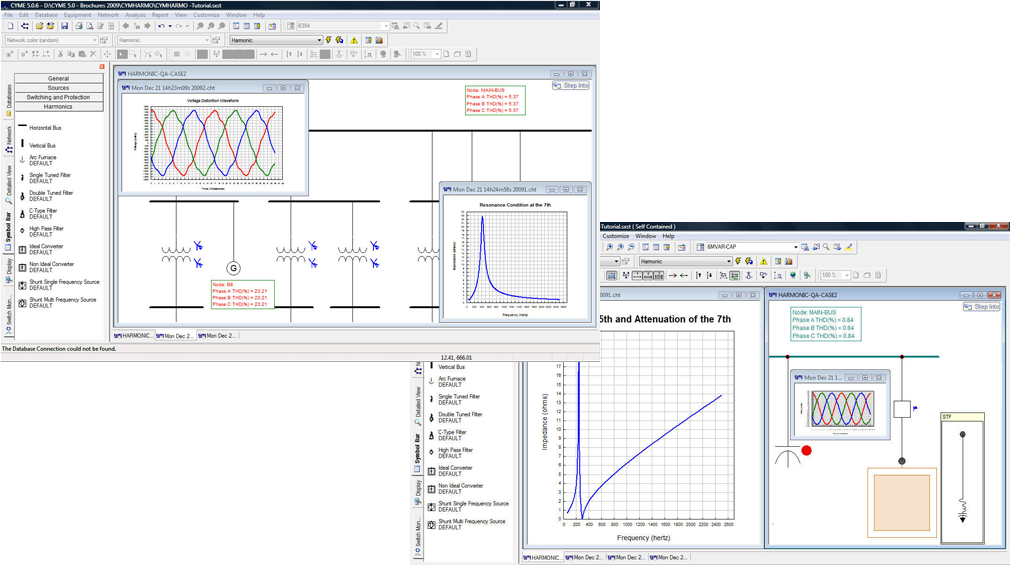Click Node MAIN-BUS THD 0.84 label
Screen dimensions: 1010x565
[x=825, y=324]
